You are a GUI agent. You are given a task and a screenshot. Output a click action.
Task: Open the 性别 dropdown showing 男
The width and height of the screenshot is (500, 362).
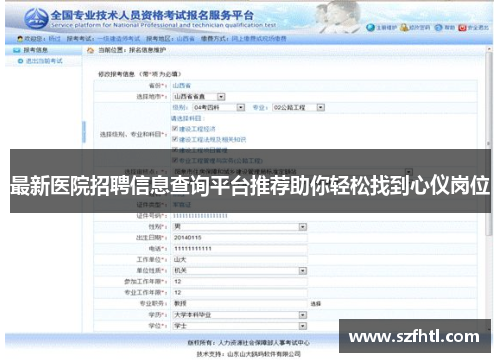pyautogui.click(x=240, y=227)
